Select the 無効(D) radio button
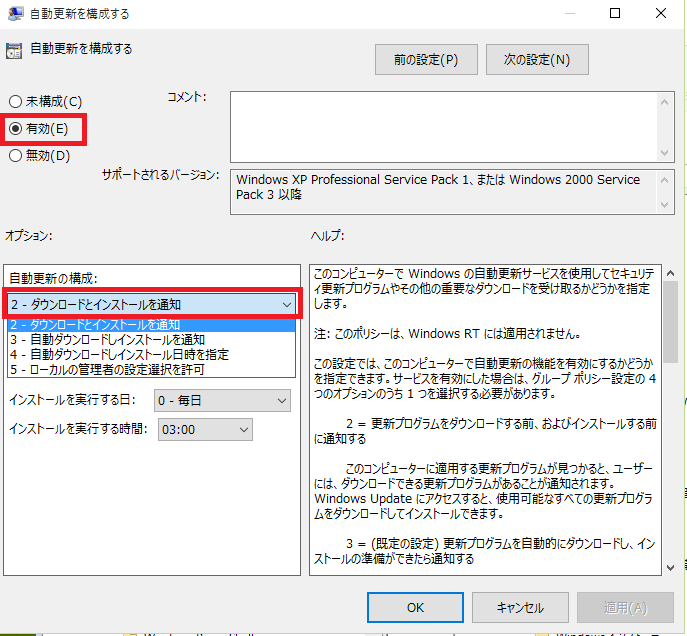The height and width of the screenshot is (636, 687). pos(16,156)
